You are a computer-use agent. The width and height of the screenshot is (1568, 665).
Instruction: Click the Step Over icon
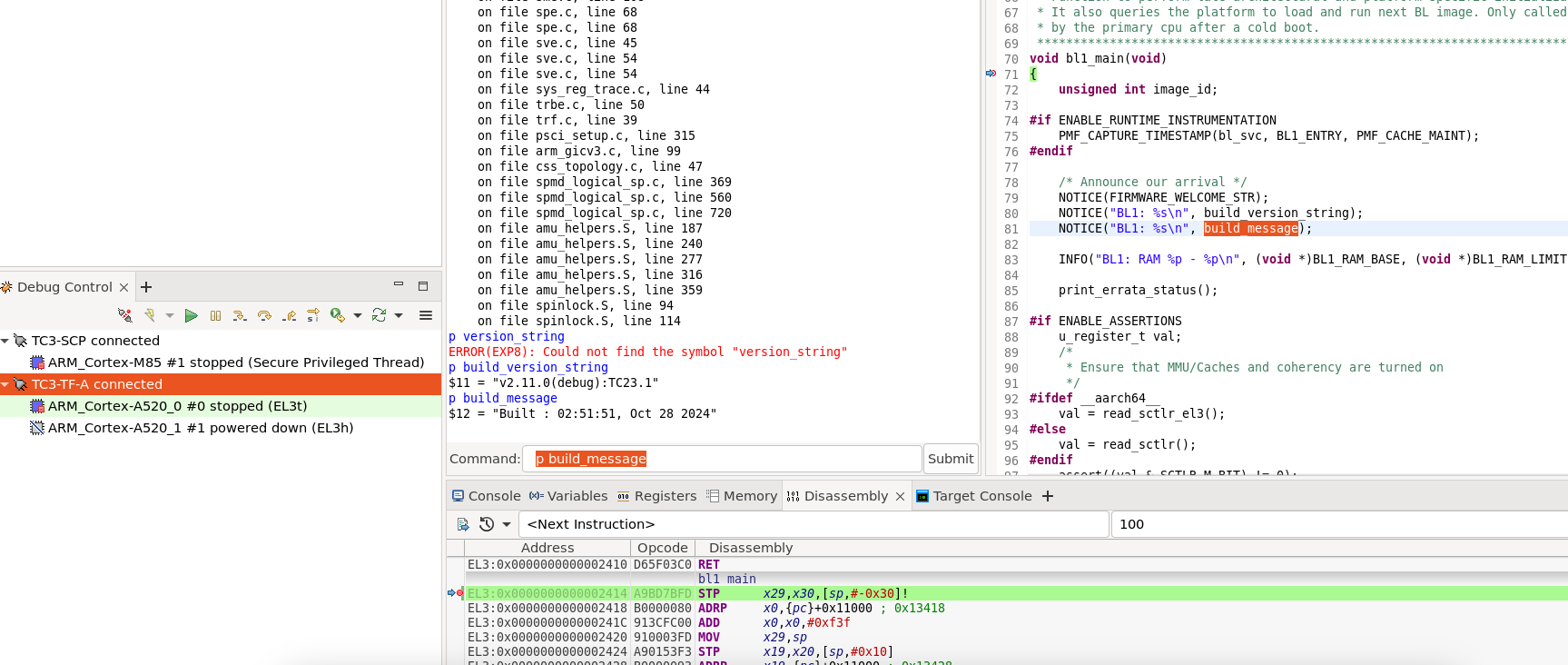[x=264, y=315]
